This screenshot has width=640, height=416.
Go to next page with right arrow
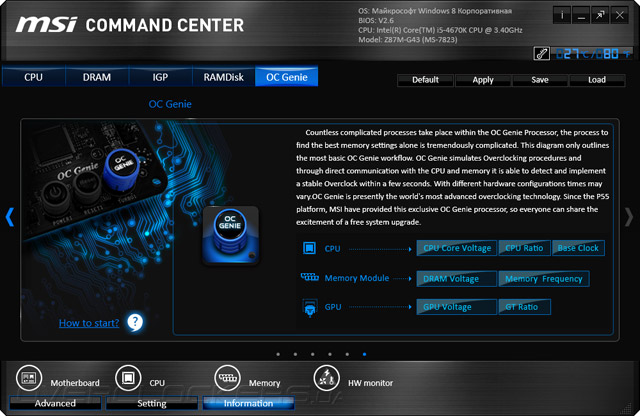click(629, 217)
